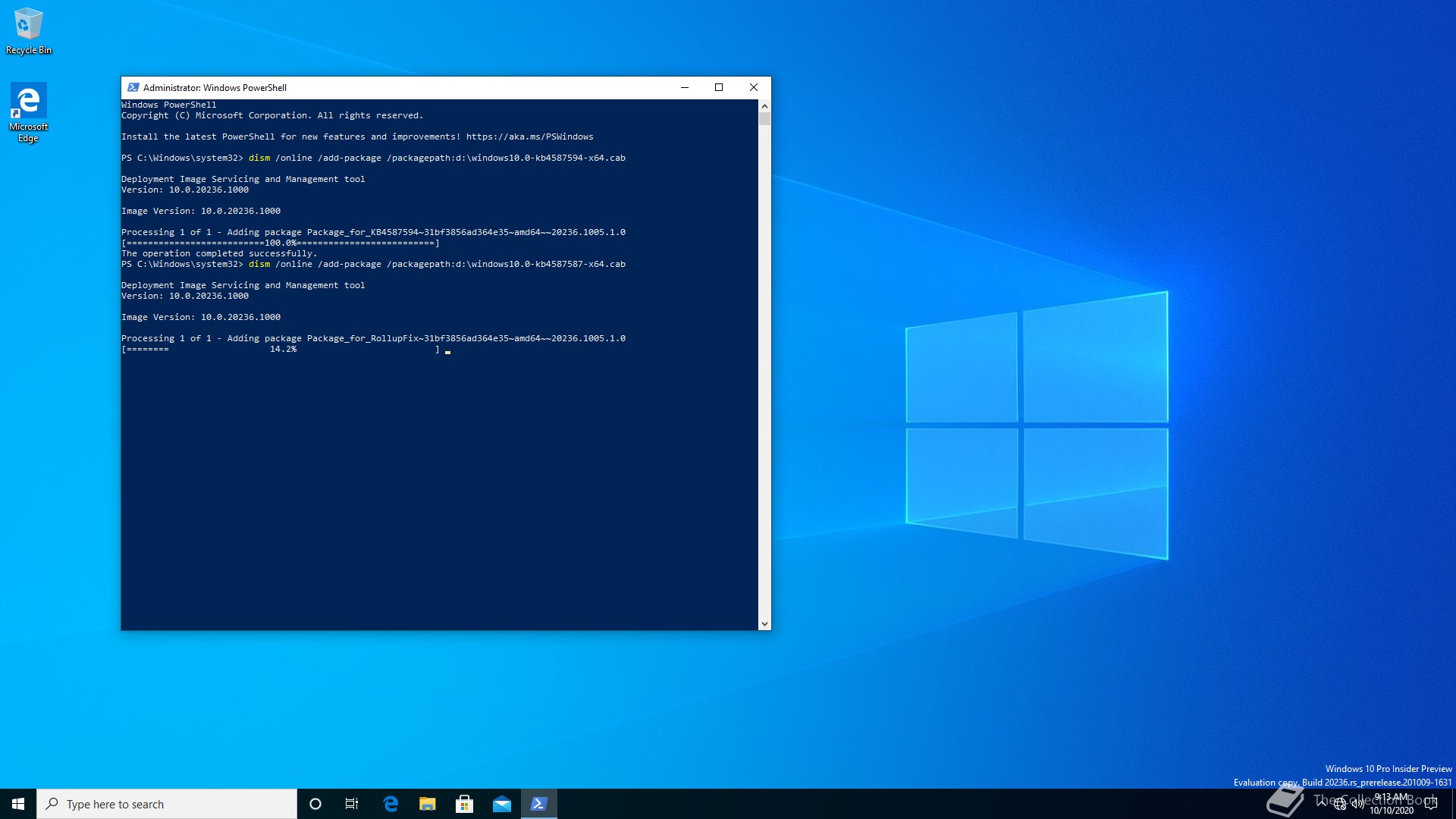This screenshot has height=819, width=1456.
Task: Select the Microsoft Edge desktop shortcut
Action: point(29,112)
